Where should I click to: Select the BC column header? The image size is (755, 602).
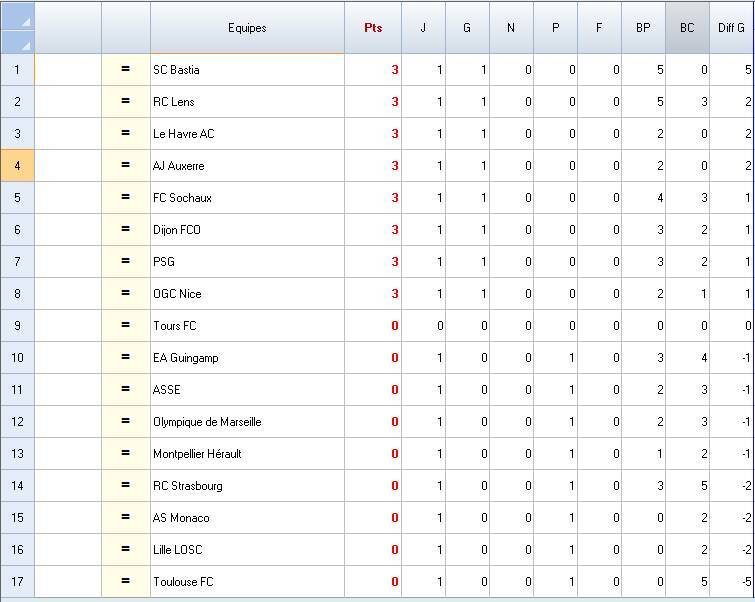tap(687, 28)
